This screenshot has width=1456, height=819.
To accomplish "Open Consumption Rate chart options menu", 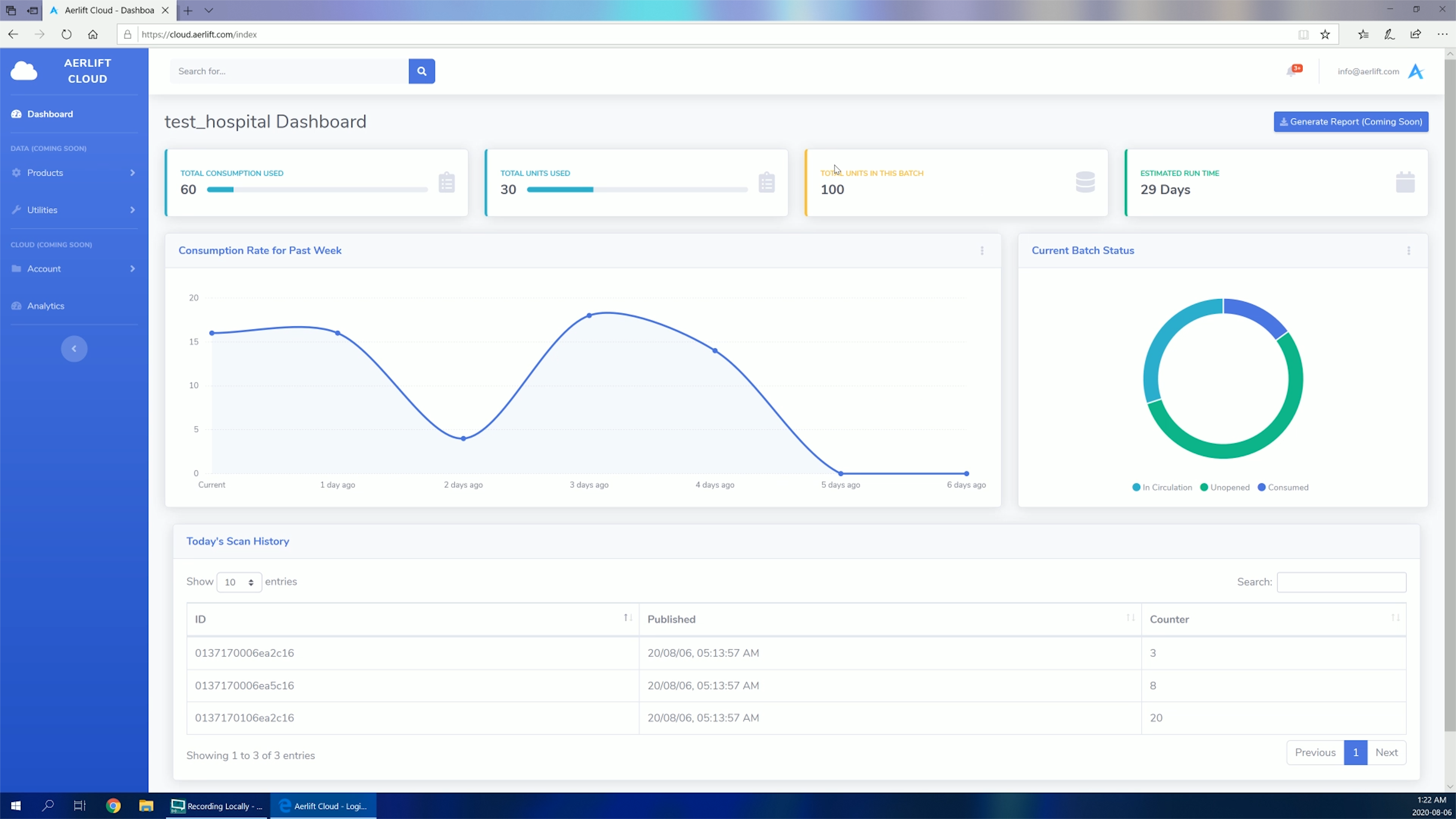I will coord(982,250).
